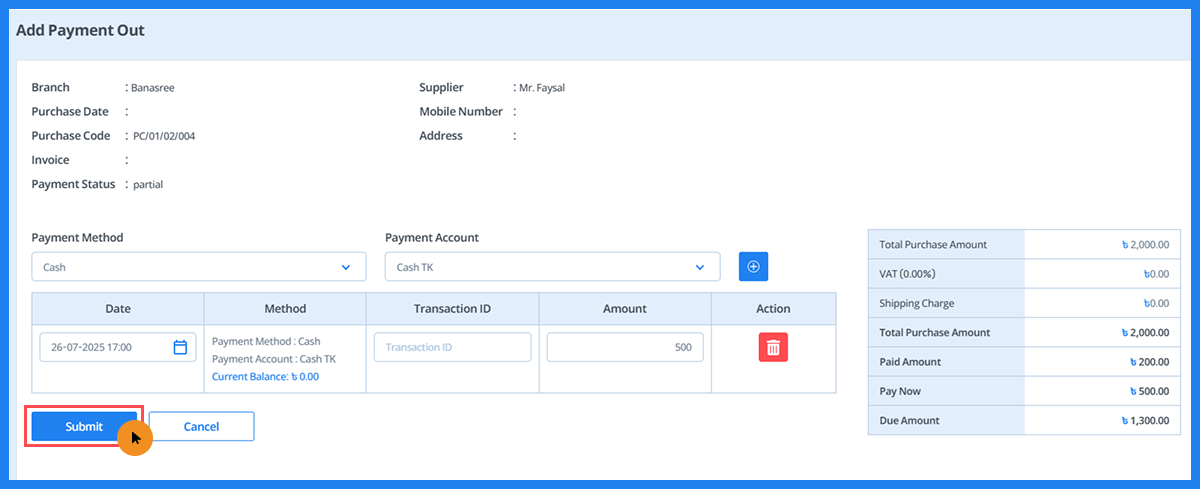Select the Action column header
This screenshot has width=1200, height=489.
coord(773,309)
